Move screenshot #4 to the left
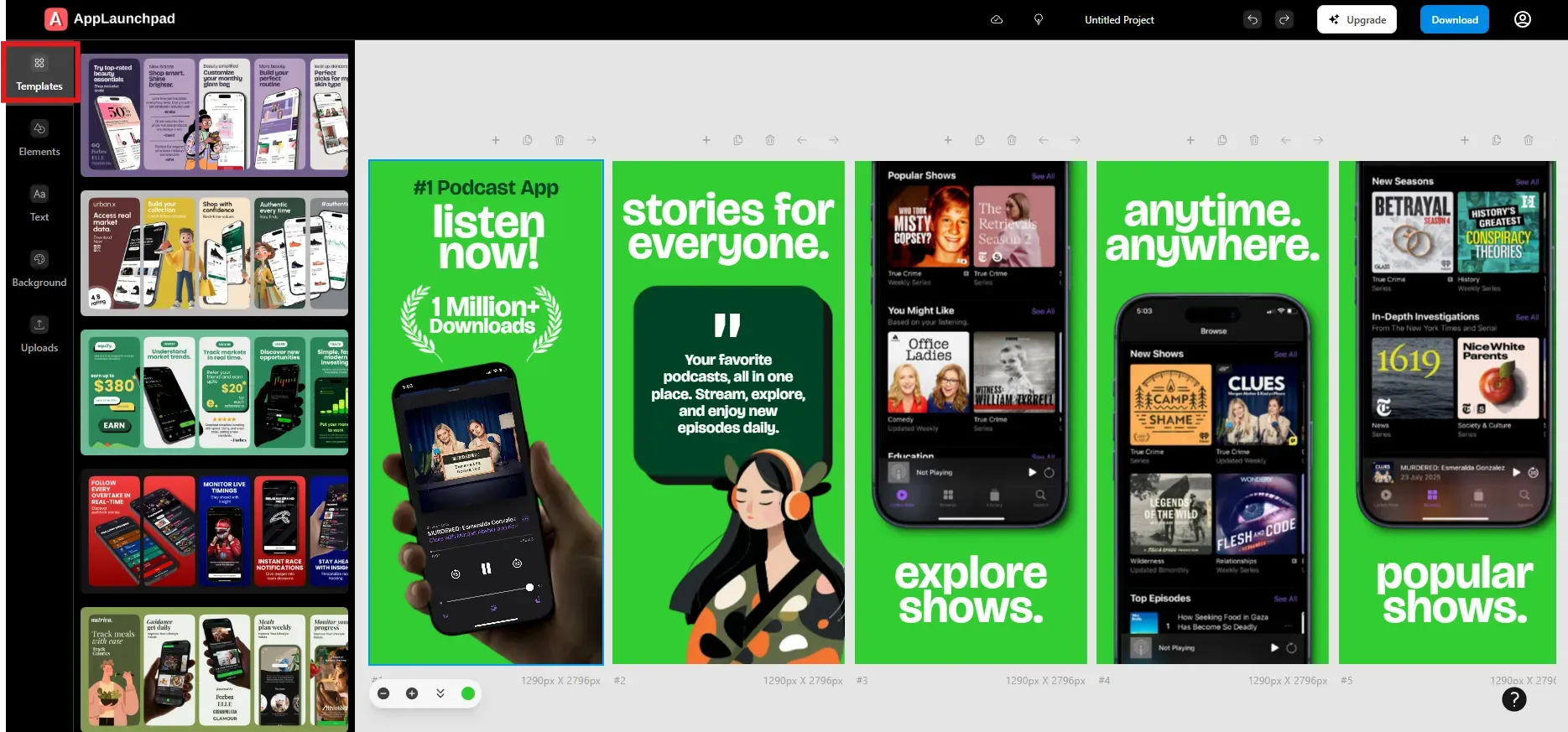Viewport: 1568px width, 732px height. pos(1286,140)
